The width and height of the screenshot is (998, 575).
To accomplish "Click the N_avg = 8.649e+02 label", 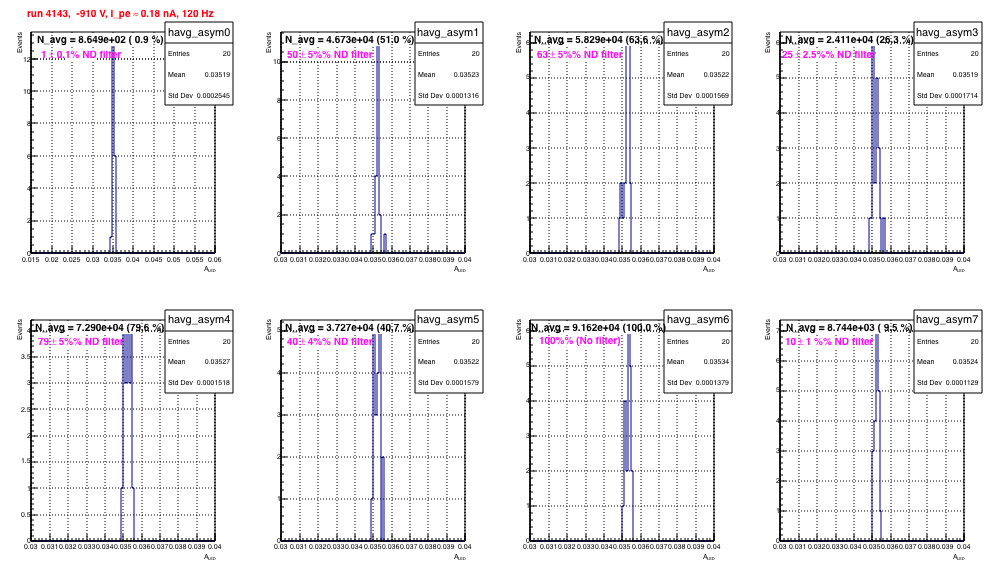I will tap(100, 40).
